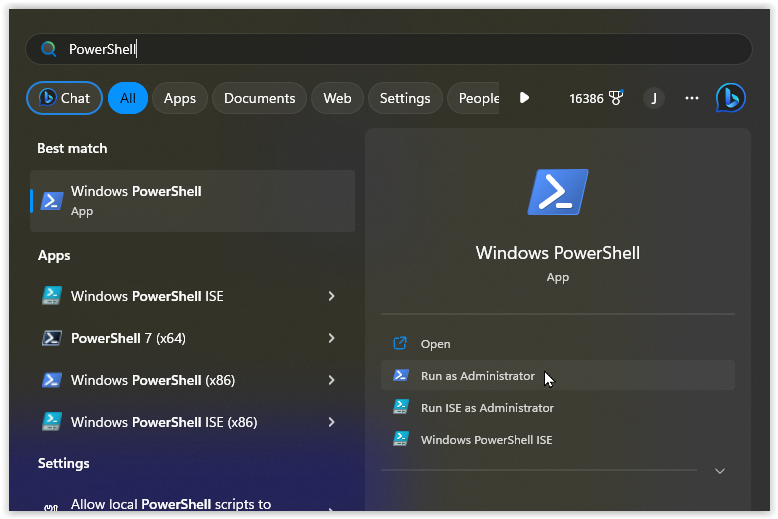Click into the PowerShell search text field
The width and height of the screenshot is (778, 519).
(400, 49)
